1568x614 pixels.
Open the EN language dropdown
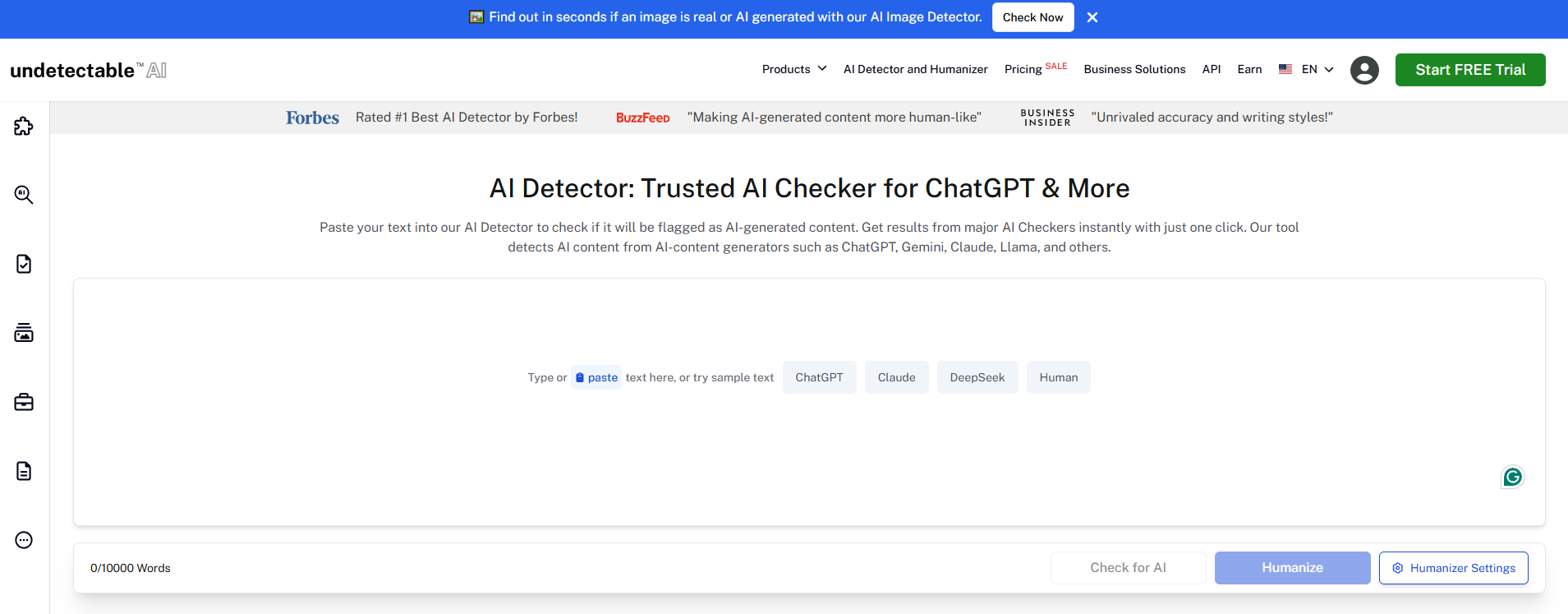point(1317,69)
